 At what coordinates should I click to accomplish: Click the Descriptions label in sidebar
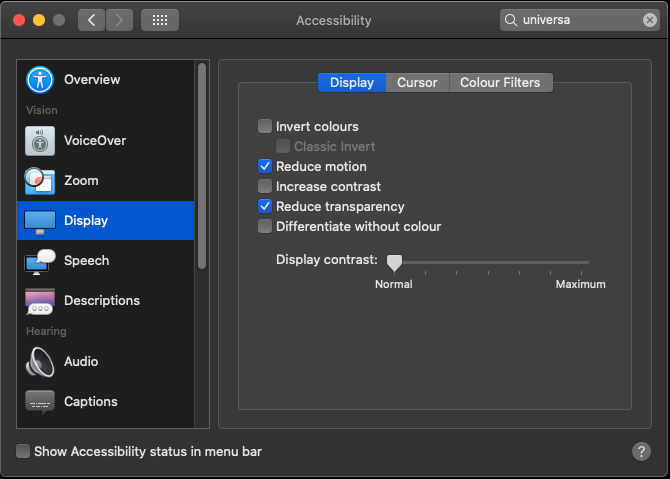pos(102,300)
